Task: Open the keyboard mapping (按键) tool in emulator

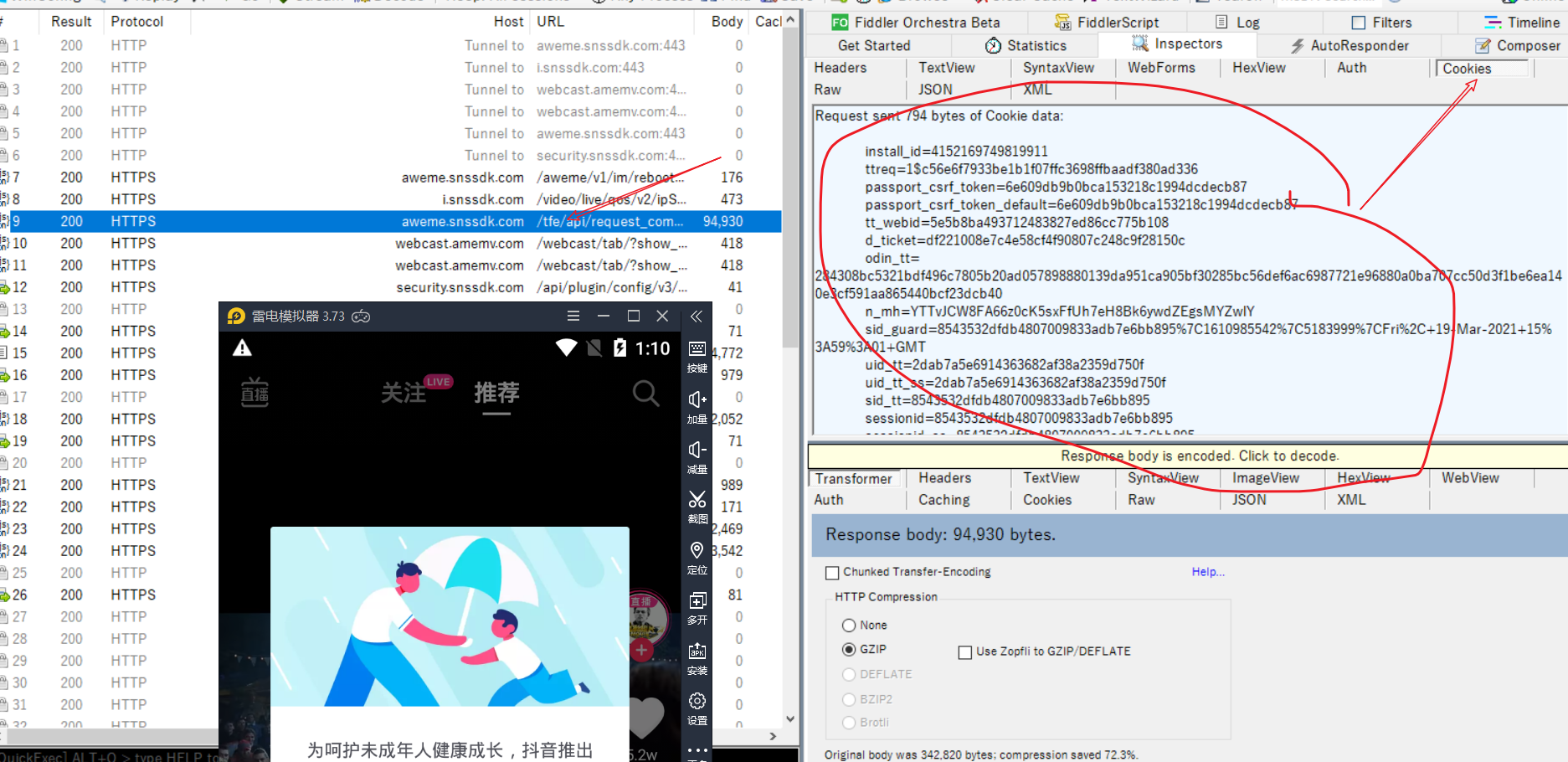Action: (697, 356)
